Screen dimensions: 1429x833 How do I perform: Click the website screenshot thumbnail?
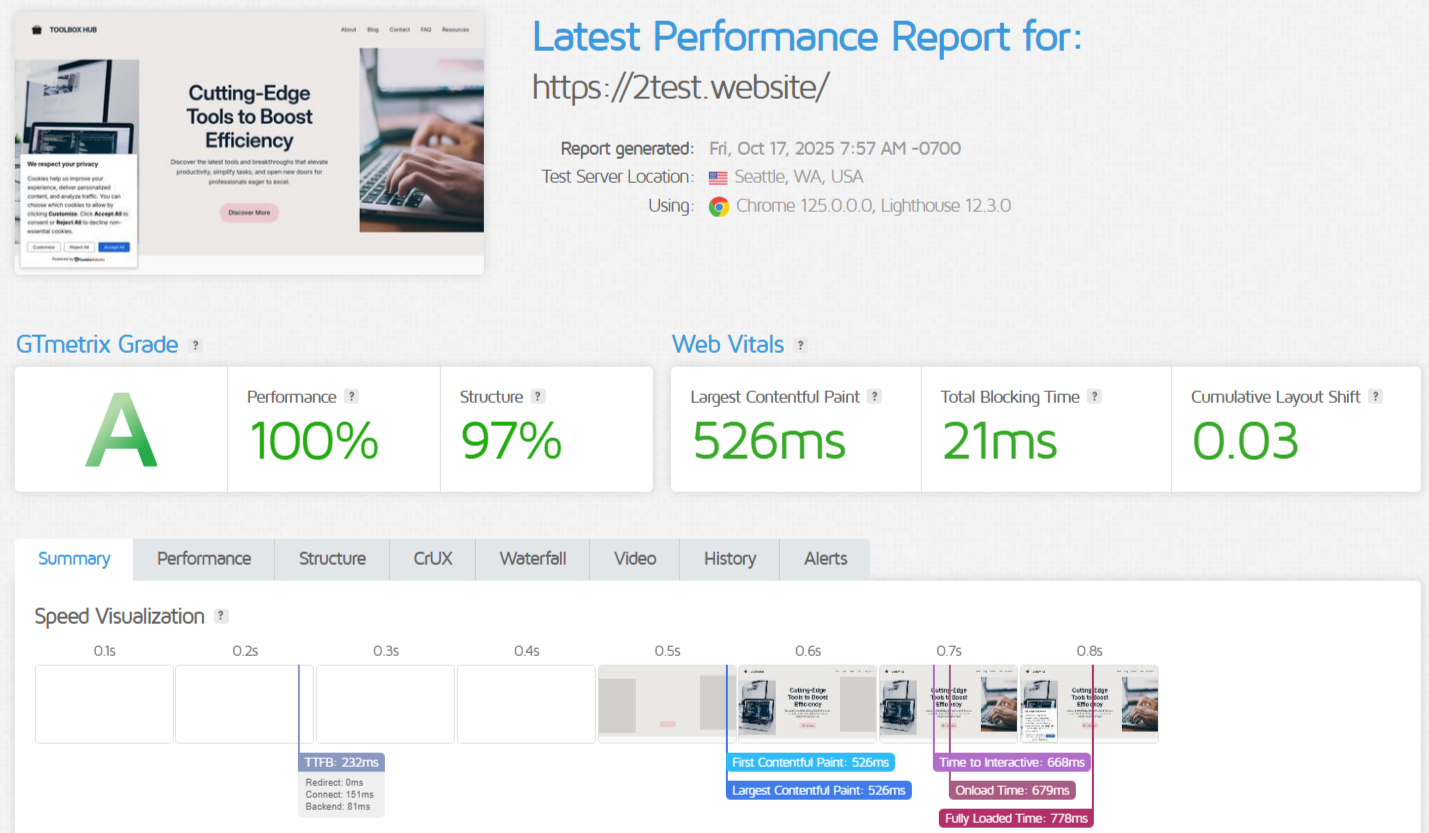249,143
